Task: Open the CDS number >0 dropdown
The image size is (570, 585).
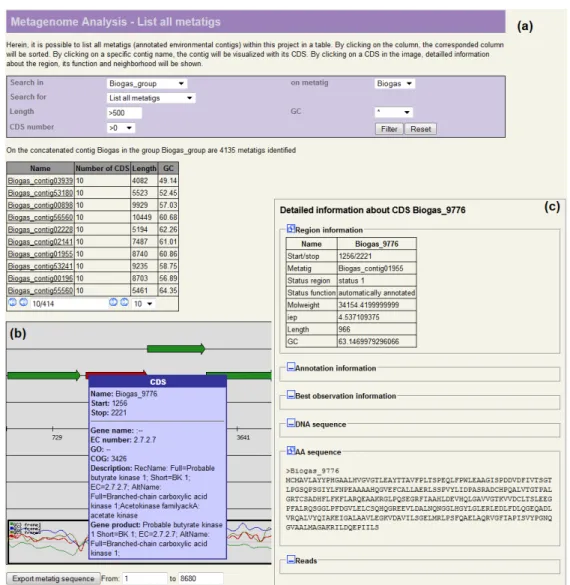Action: tap(120, 128)
